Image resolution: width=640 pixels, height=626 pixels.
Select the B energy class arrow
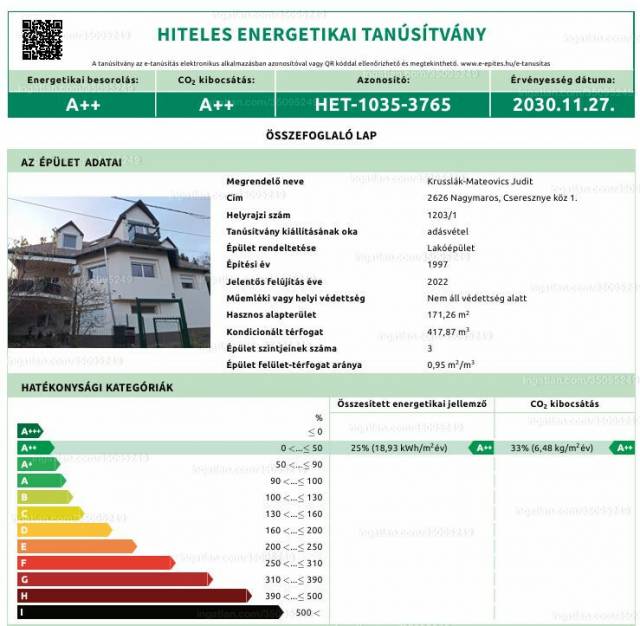pos(45,497)
